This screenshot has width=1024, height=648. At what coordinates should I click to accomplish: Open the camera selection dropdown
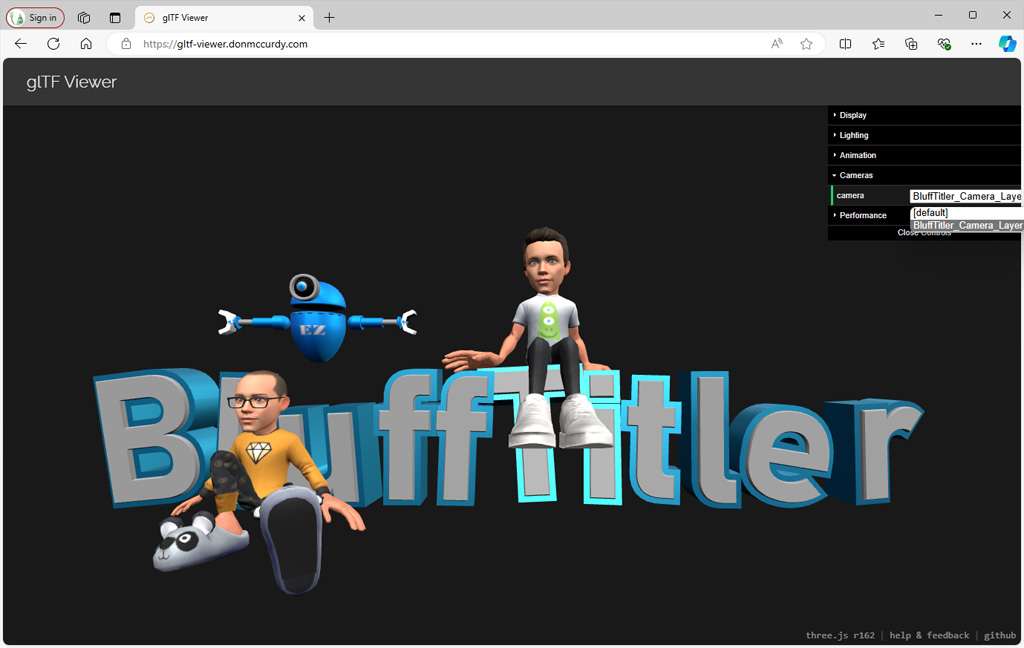(966, 196)
